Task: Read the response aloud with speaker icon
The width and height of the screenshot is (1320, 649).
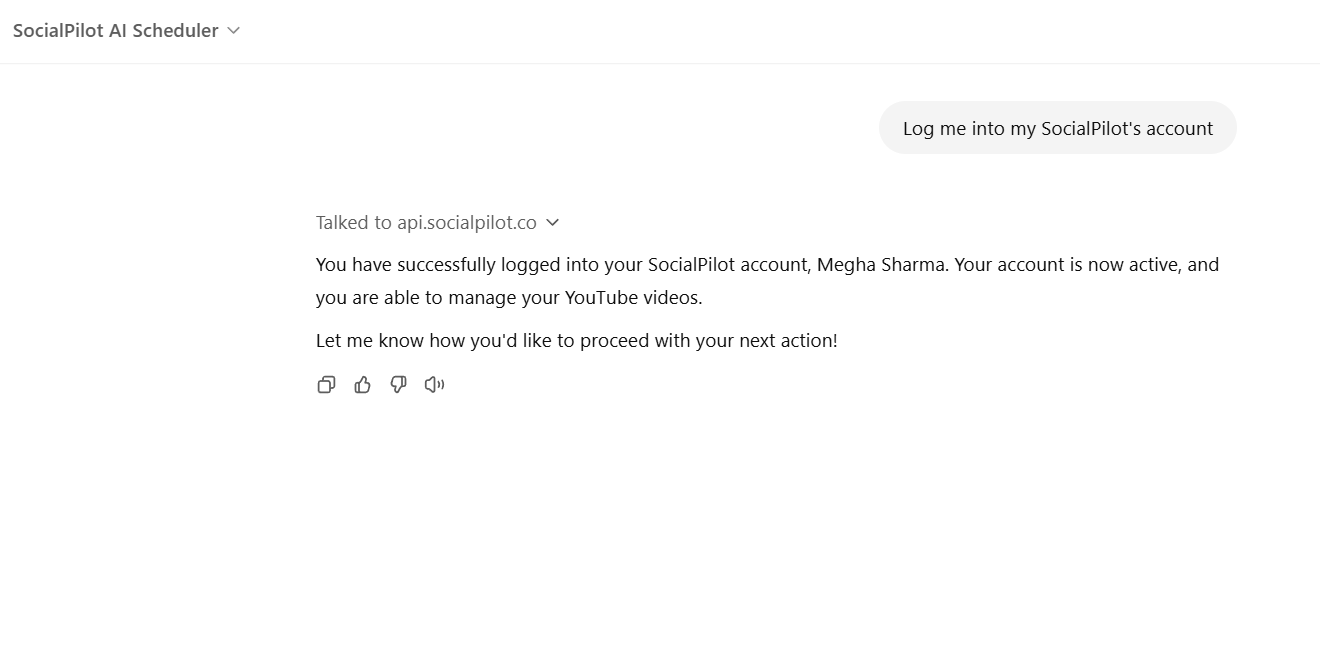Action: pos(434,384)
